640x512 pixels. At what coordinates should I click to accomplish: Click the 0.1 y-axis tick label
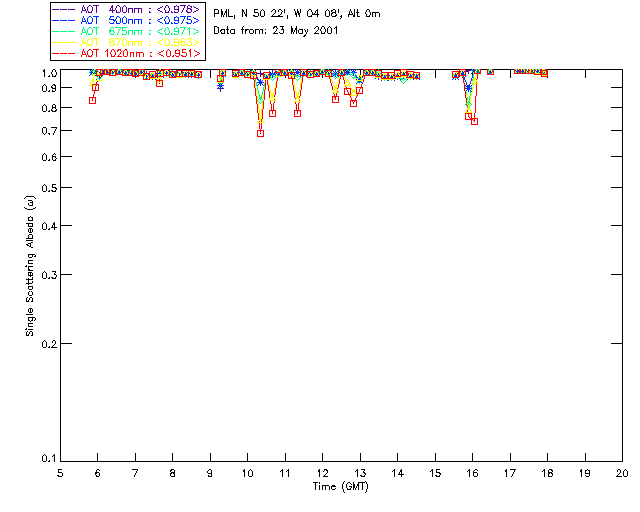tap(49, 459)
